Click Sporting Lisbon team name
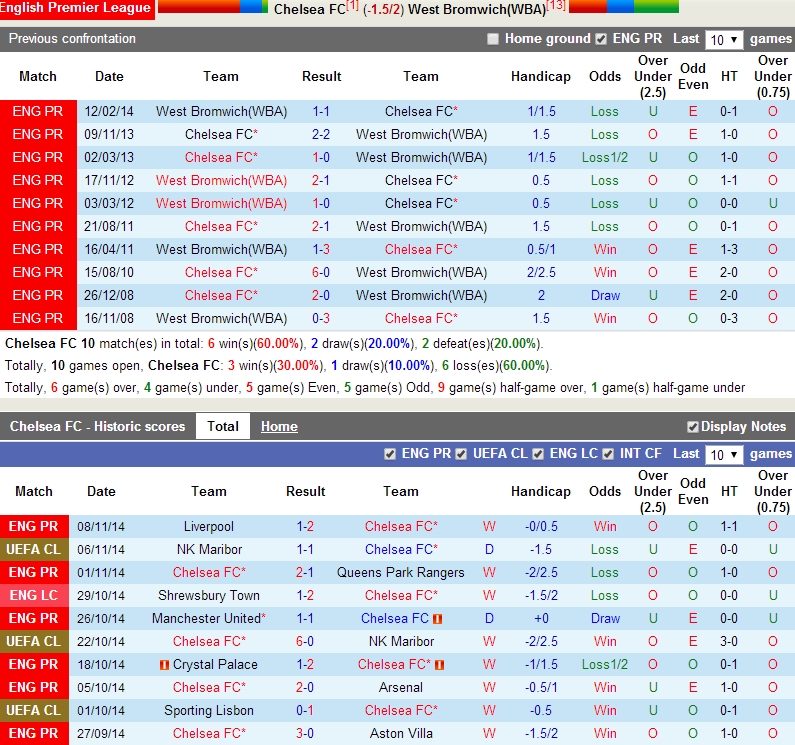 tap(208, 711)
